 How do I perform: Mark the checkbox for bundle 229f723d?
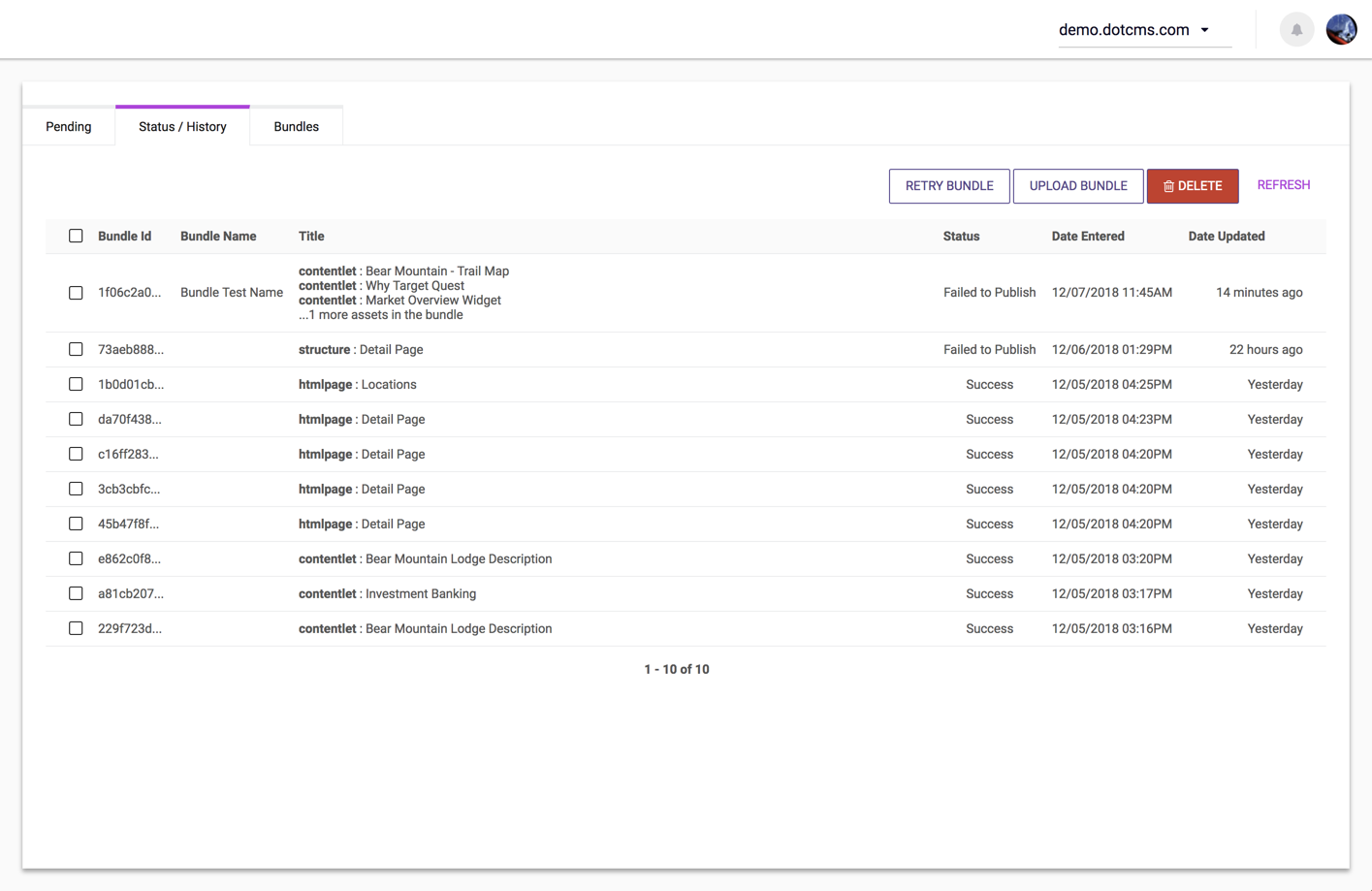pos(76,629)
